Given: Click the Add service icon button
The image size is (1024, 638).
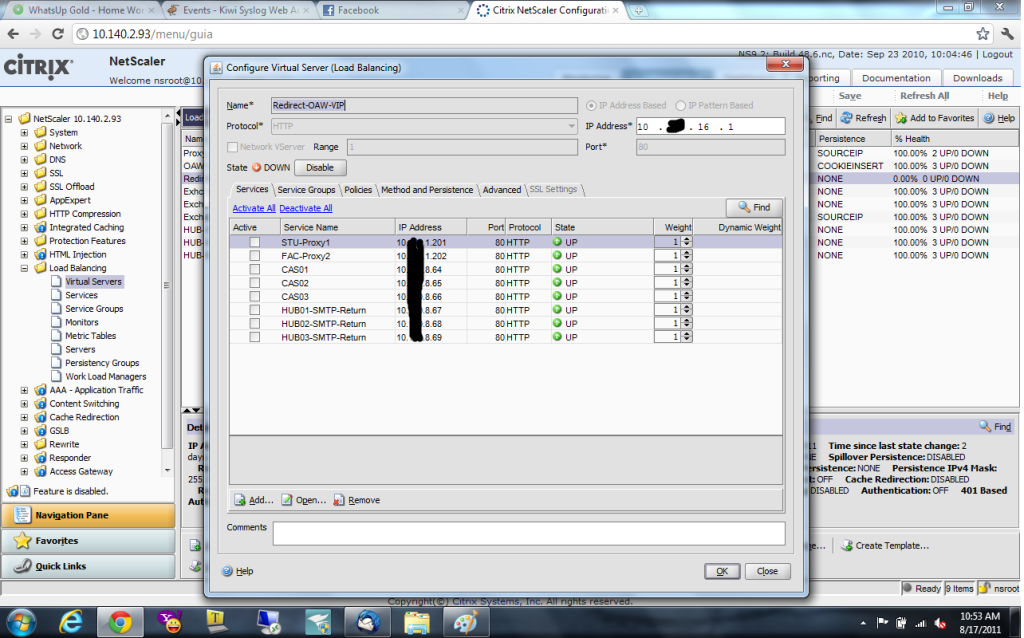Looking at the screenshot, I should [240, 500].
